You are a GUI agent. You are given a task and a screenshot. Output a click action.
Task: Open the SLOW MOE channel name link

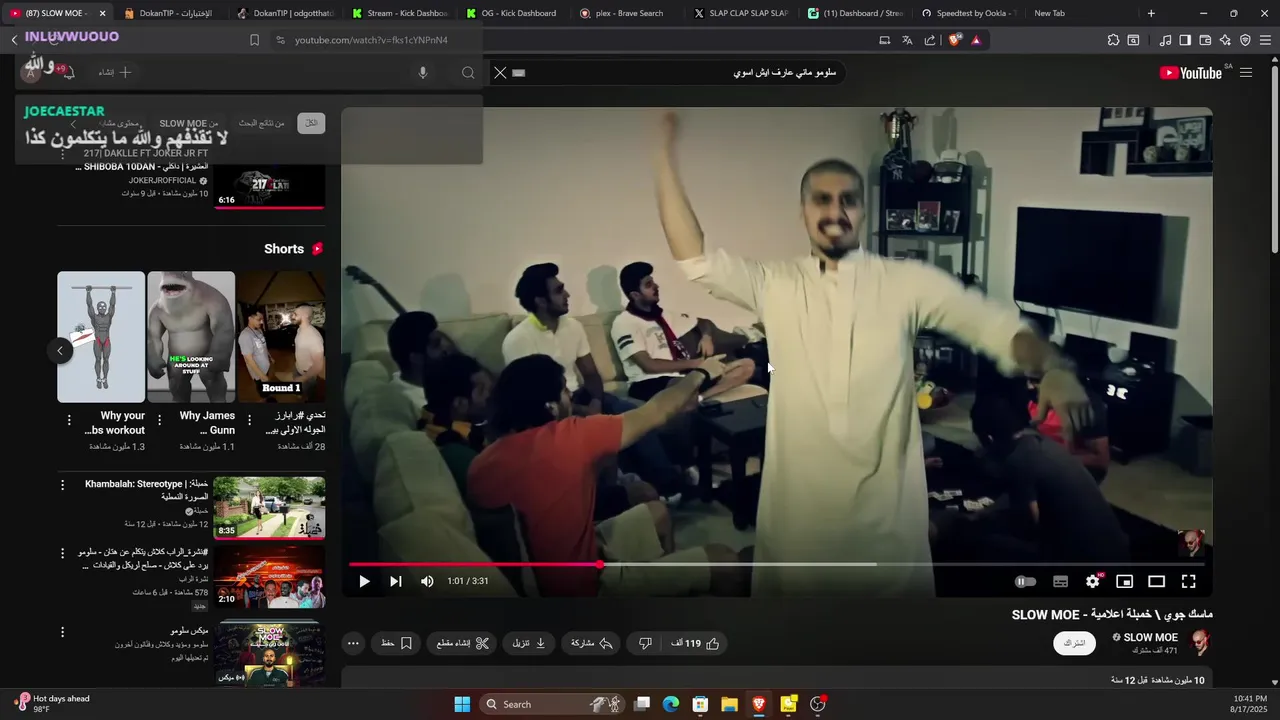click(x=1150, y=637)
